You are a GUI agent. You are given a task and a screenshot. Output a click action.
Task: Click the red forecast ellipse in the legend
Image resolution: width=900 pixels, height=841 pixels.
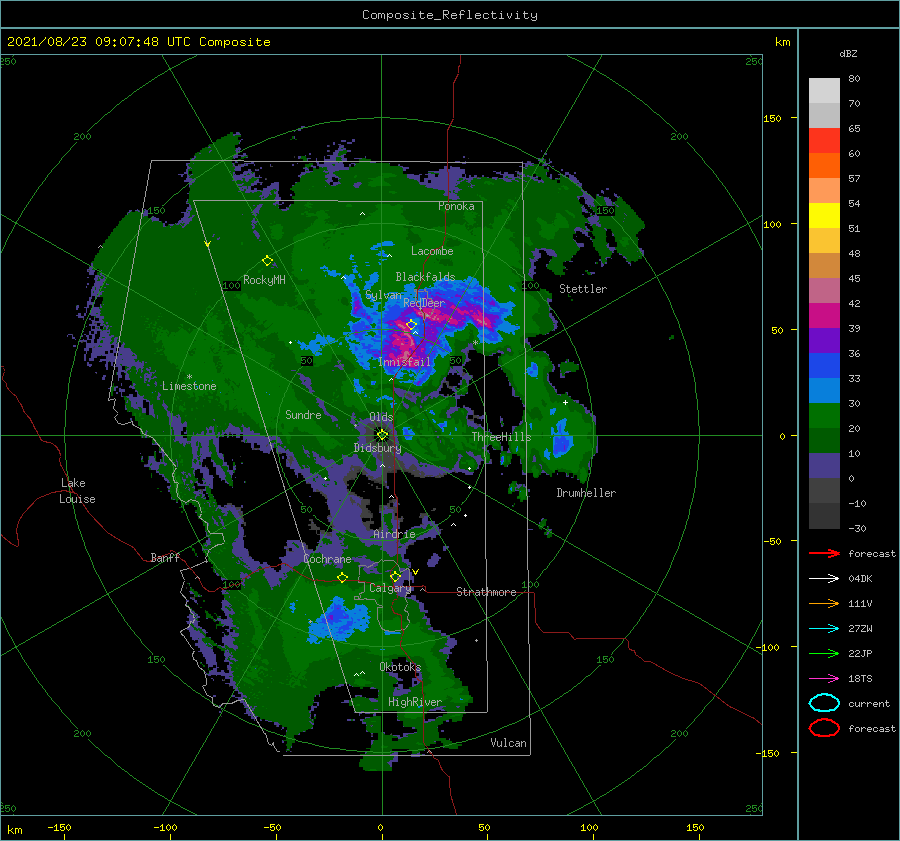tap(824, 728)
